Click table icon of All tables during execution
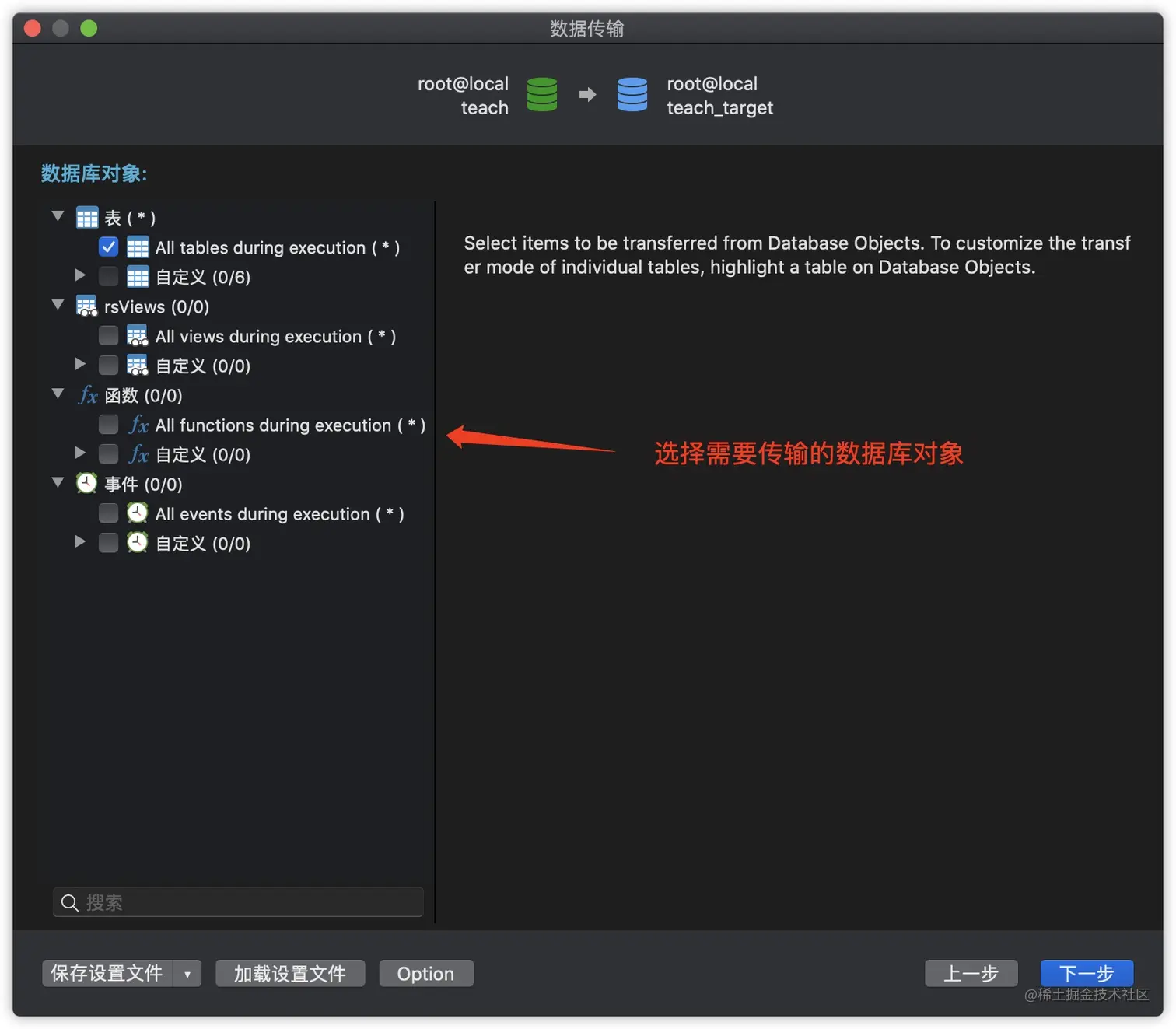1176x1029 pixels. coord(138,247)
